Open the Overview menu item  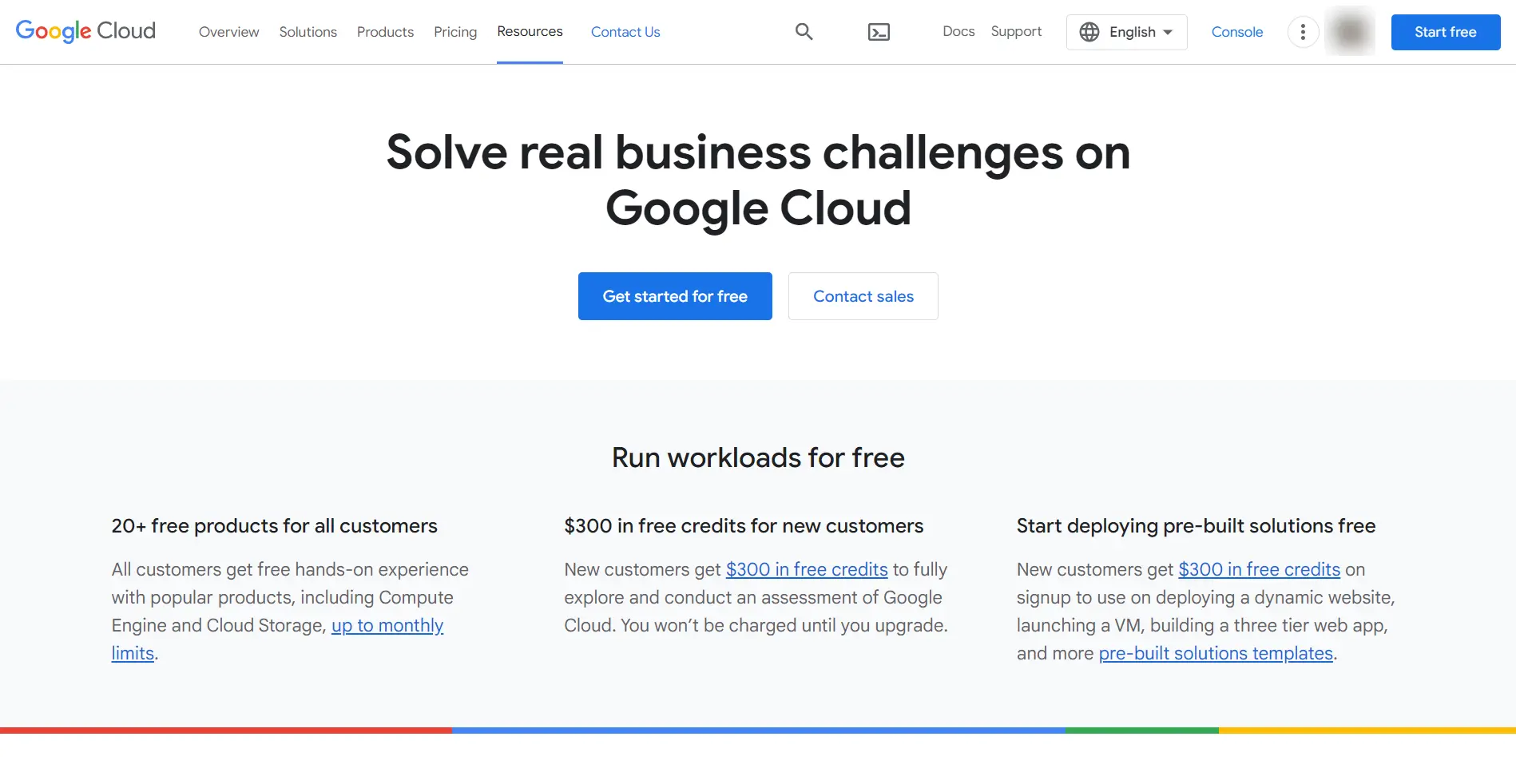pyautogui.click(x=228, y=32)
